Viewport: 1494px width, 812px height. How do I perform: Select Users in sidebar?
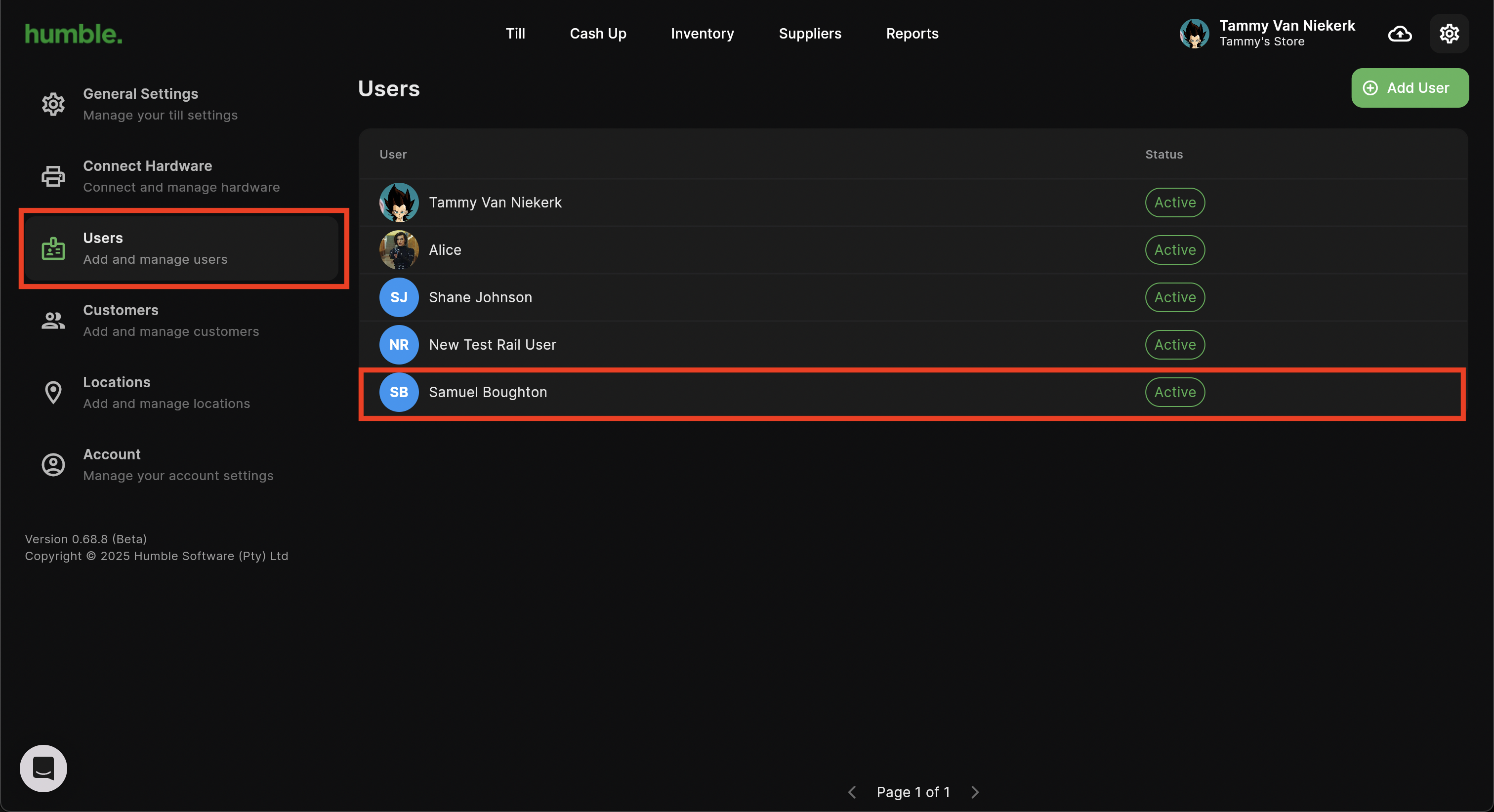(181, 248)
